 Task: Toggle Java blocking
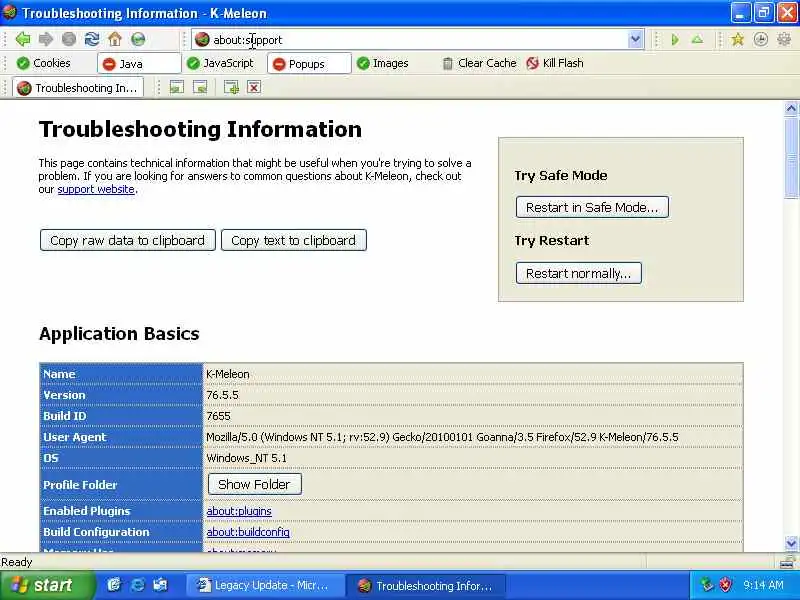tap(139, 64)
